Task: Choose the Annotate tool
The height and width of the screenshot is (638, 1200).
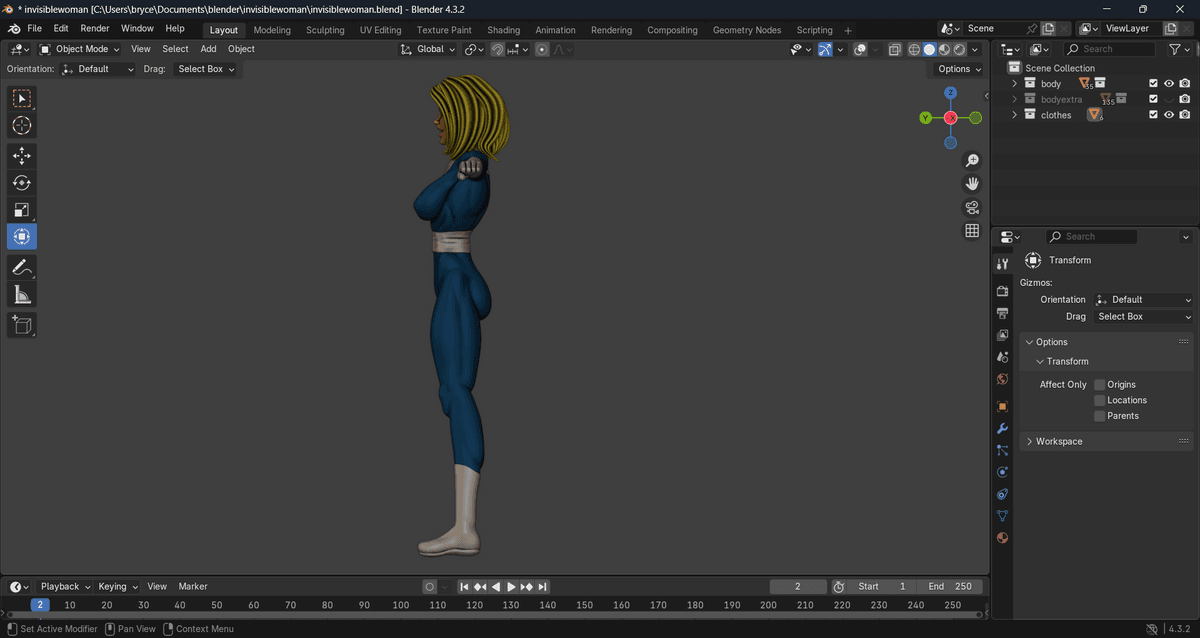Action: (x=22, y=267)
